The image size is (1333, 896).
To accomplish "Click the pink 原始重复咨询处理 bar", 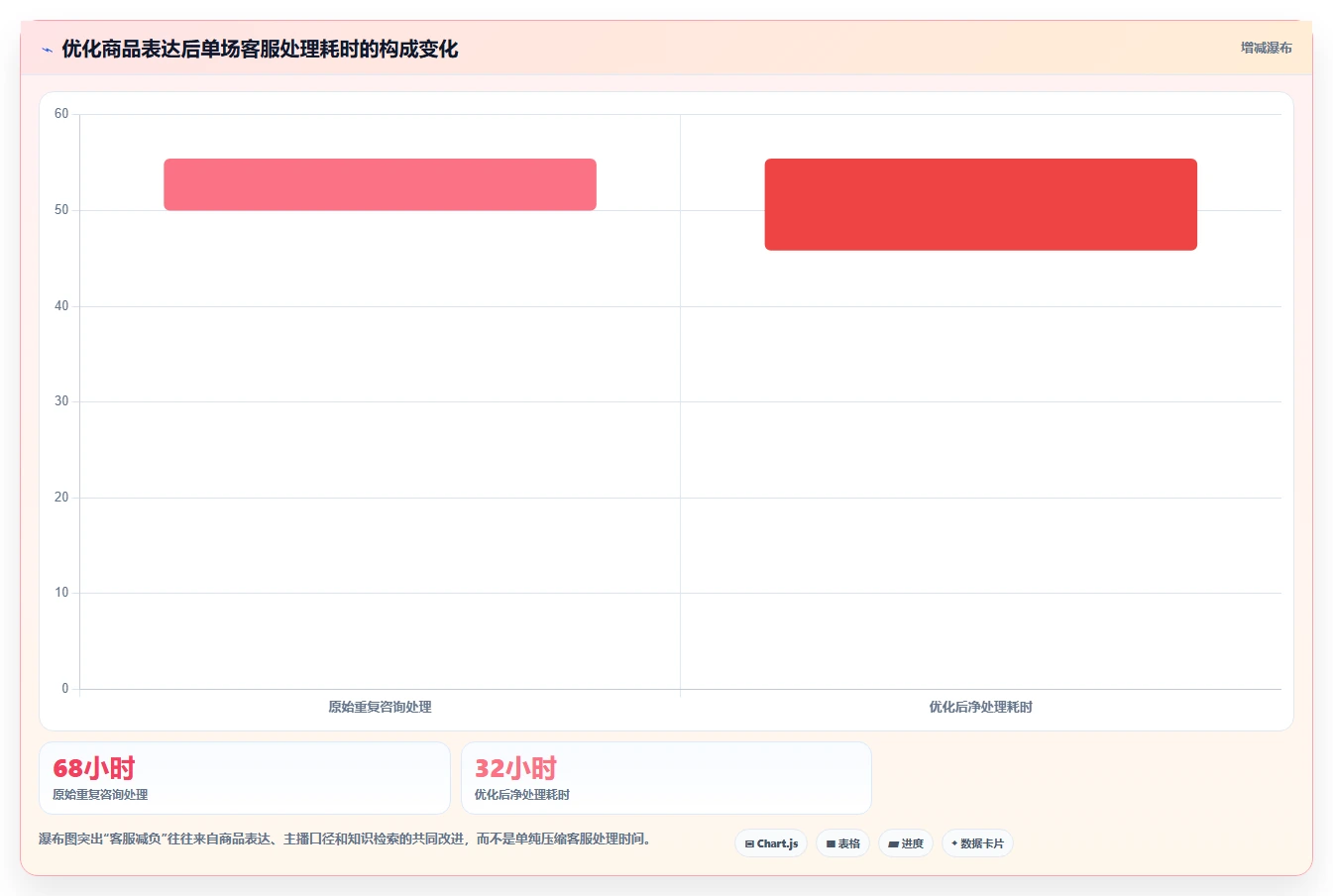I will point(380,184).
